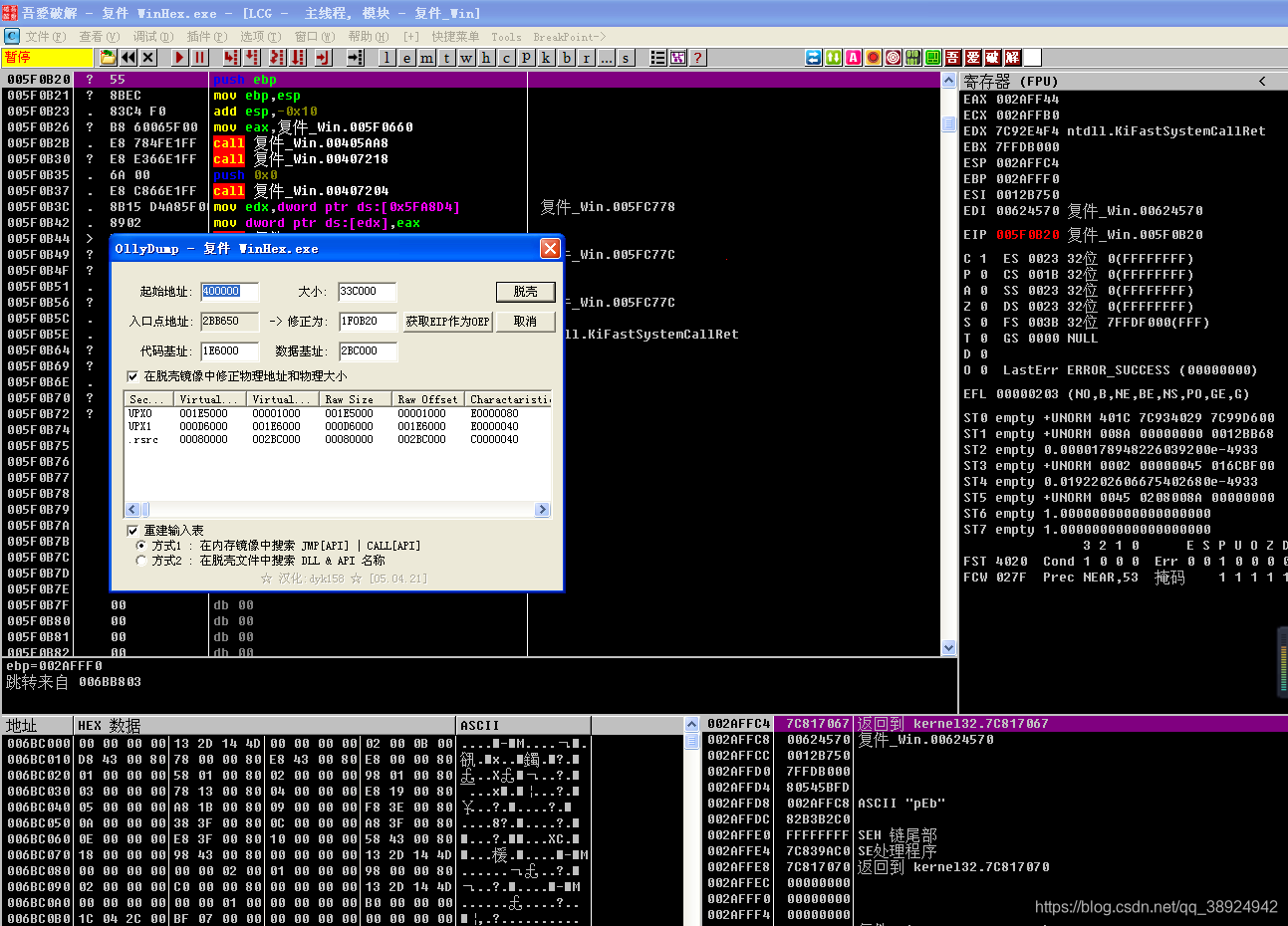Click hex dump scrollbar up arrow
The width and height of the screenshot is (1288, 926).
pos(692,725)
